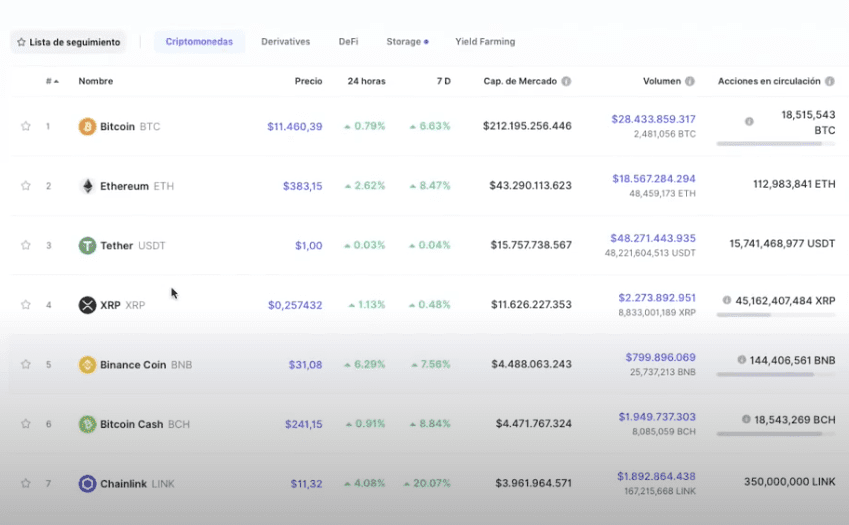This screenshot has width=849, height=525.
Task: Click info icon beside BNB circulating supply
Action: click(741, 359)
